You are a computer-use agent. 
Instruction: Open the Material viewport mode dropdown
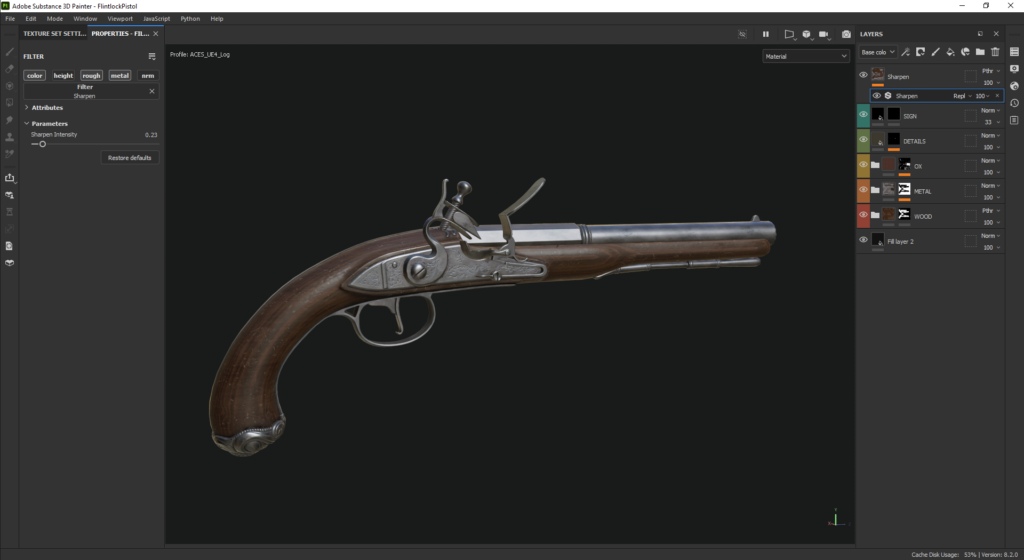[x=806, y=57]
